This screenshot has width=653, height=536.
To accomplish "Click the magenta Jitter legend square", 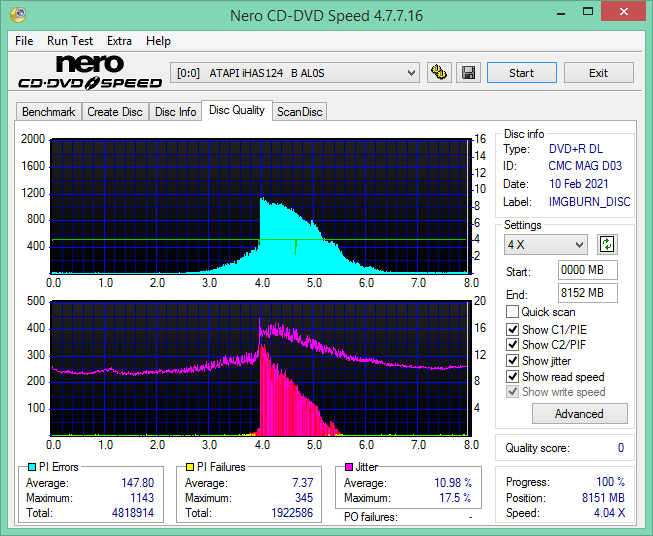I will pyautogui.click(x=349, y=467).
